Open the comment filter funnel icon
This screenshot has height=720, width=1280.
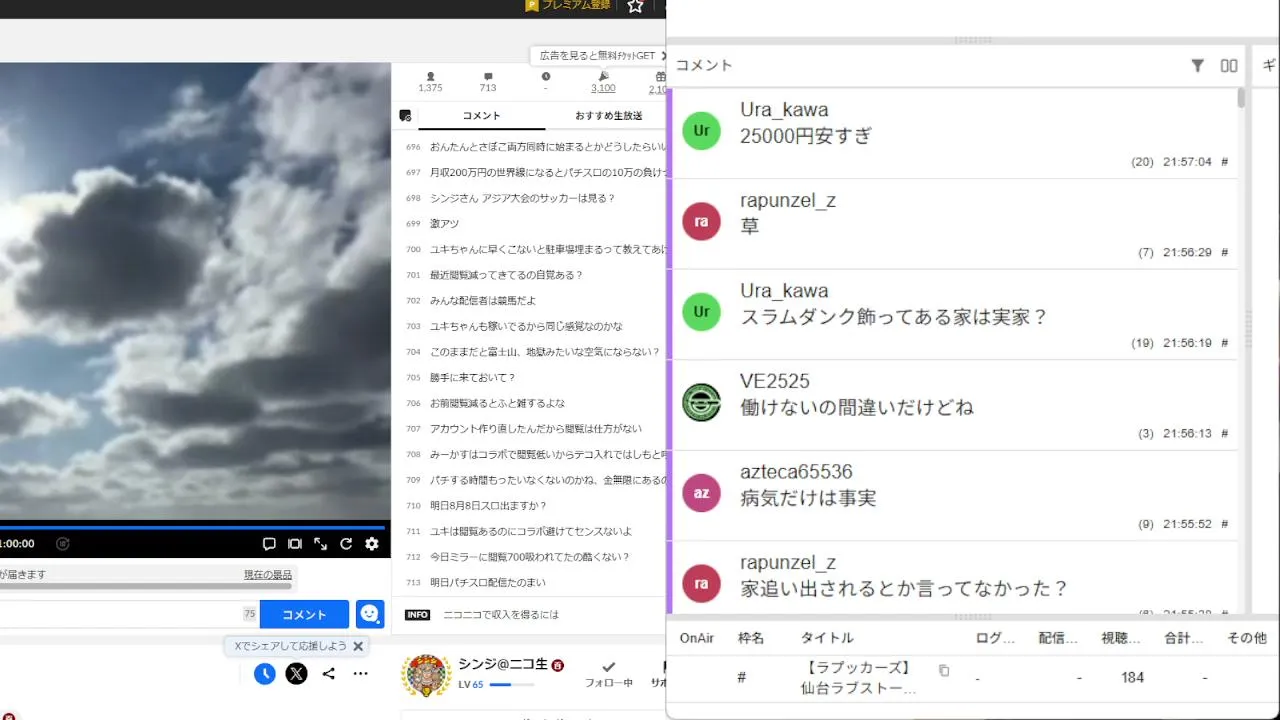coord(1197,65)
